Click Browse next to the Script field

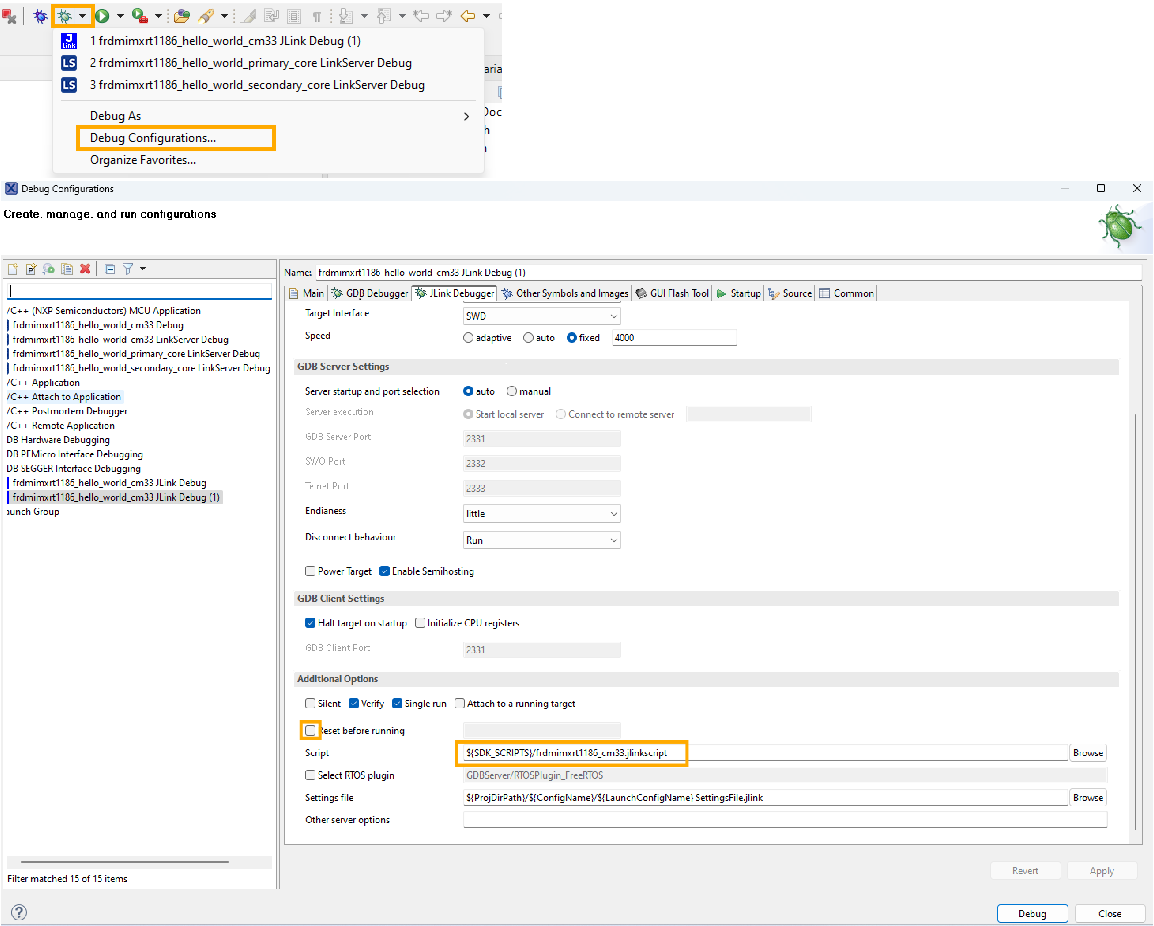[x=1088, y=753]
